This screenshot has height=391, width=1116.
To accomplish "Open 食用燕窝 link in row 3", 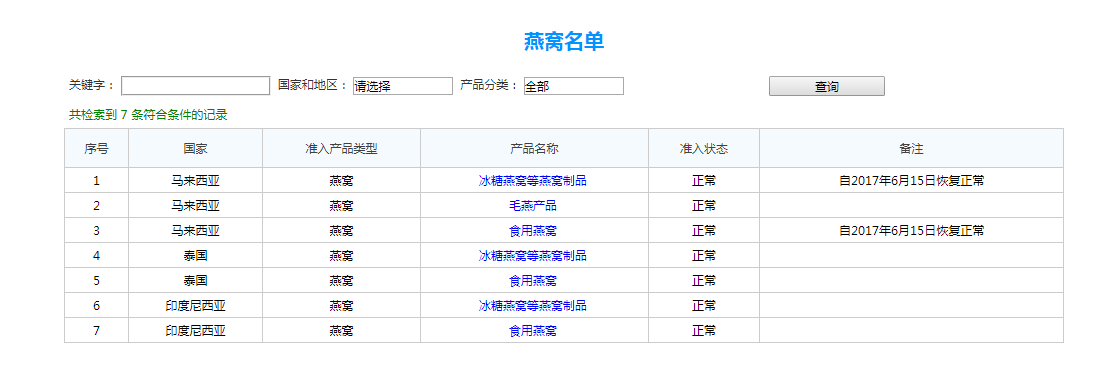I will coord(532,231).
